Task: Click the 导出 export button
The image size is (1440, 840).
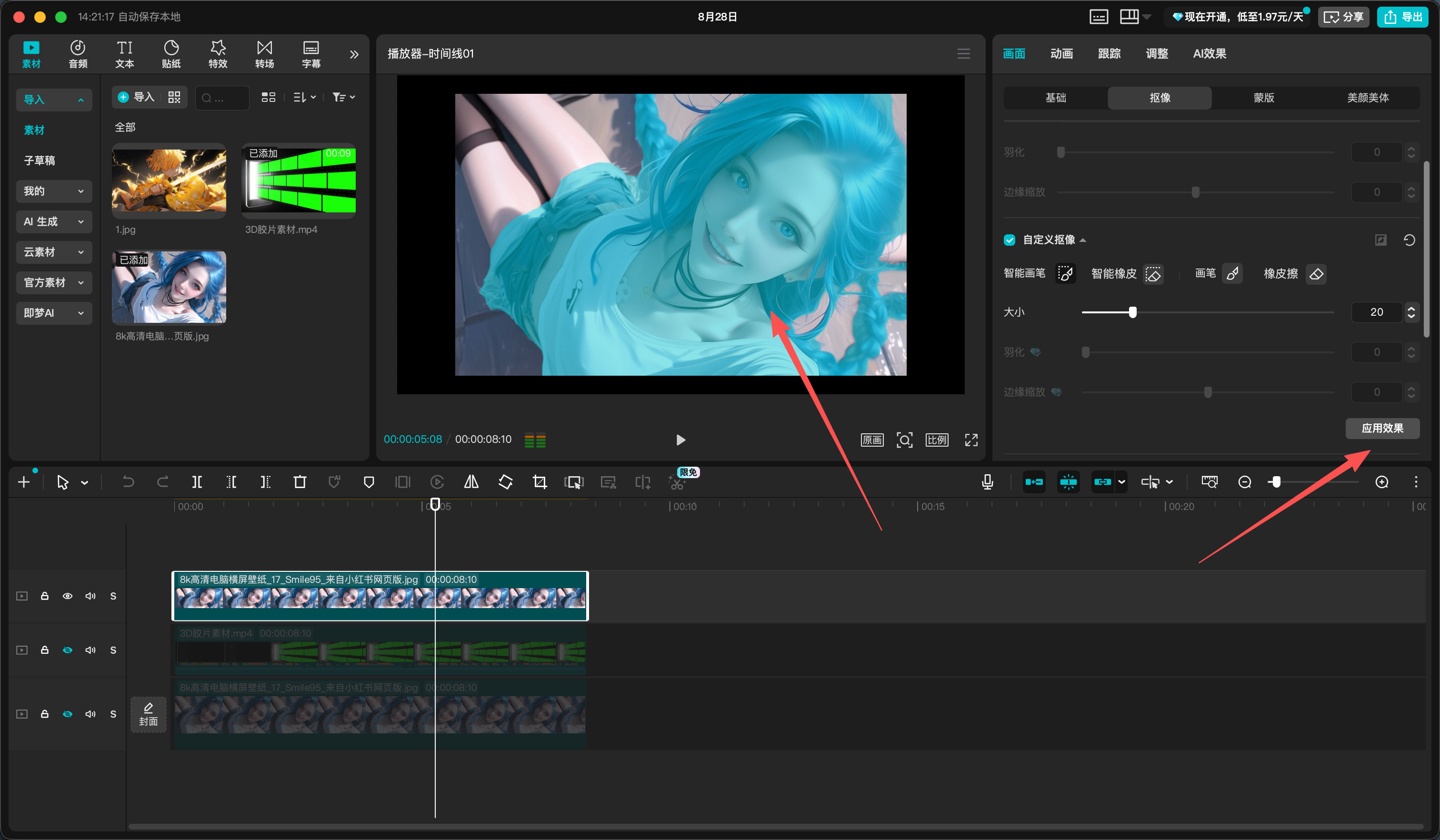Action: tap(1402, 17)
